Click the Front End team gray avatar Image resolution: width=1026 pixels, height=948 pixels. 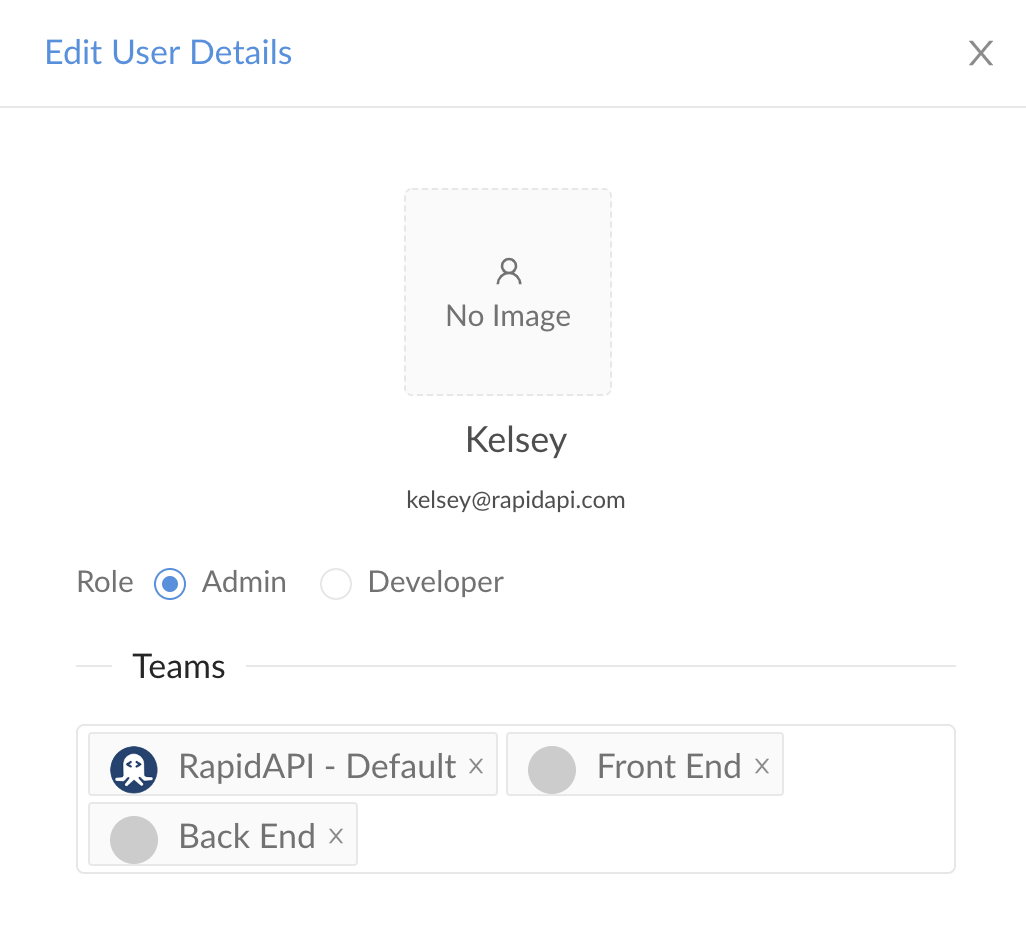tap(552, 769)
